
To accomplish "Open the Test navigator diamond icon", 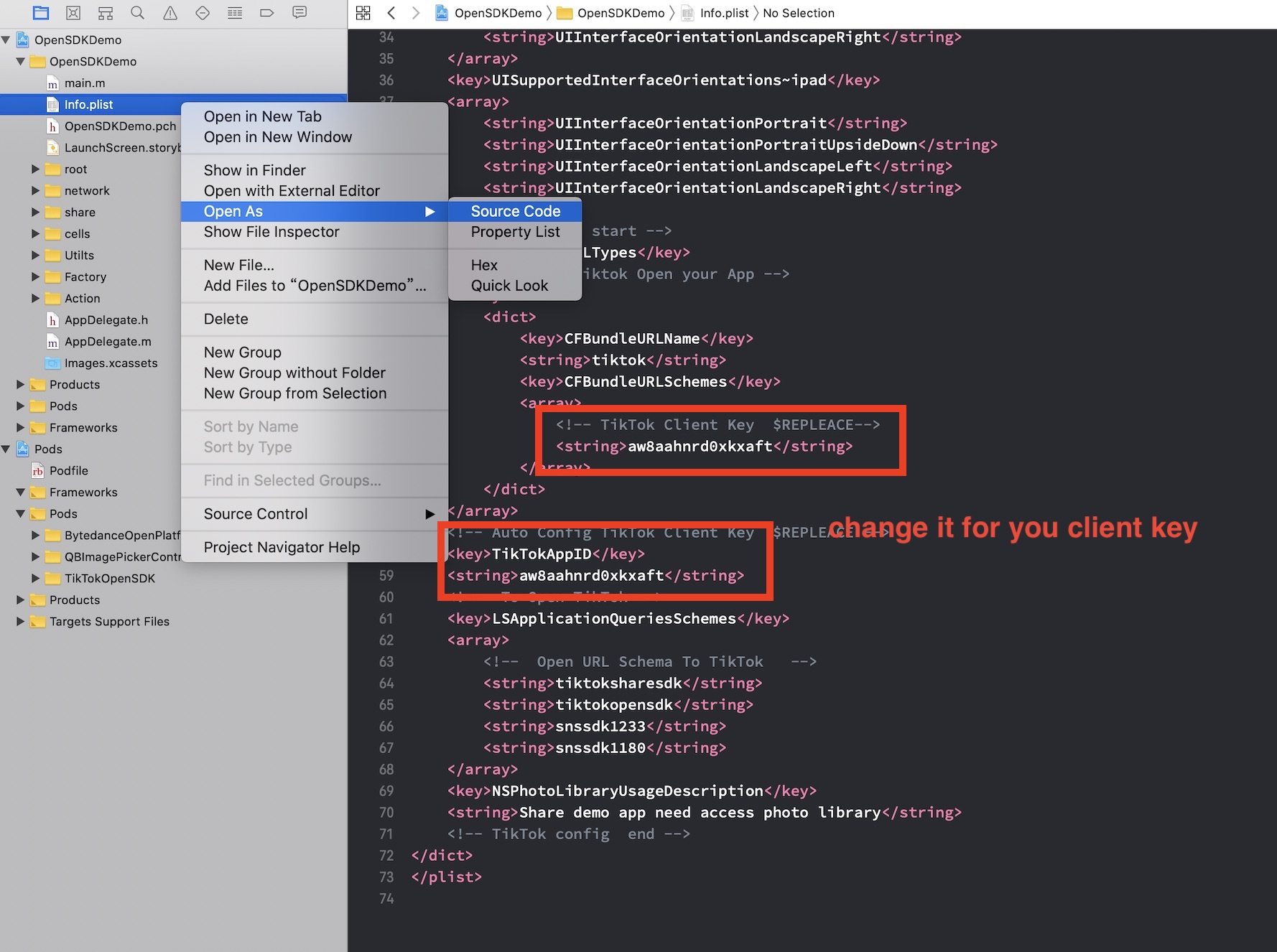I will pyautogui.click(x=203, y=12).
